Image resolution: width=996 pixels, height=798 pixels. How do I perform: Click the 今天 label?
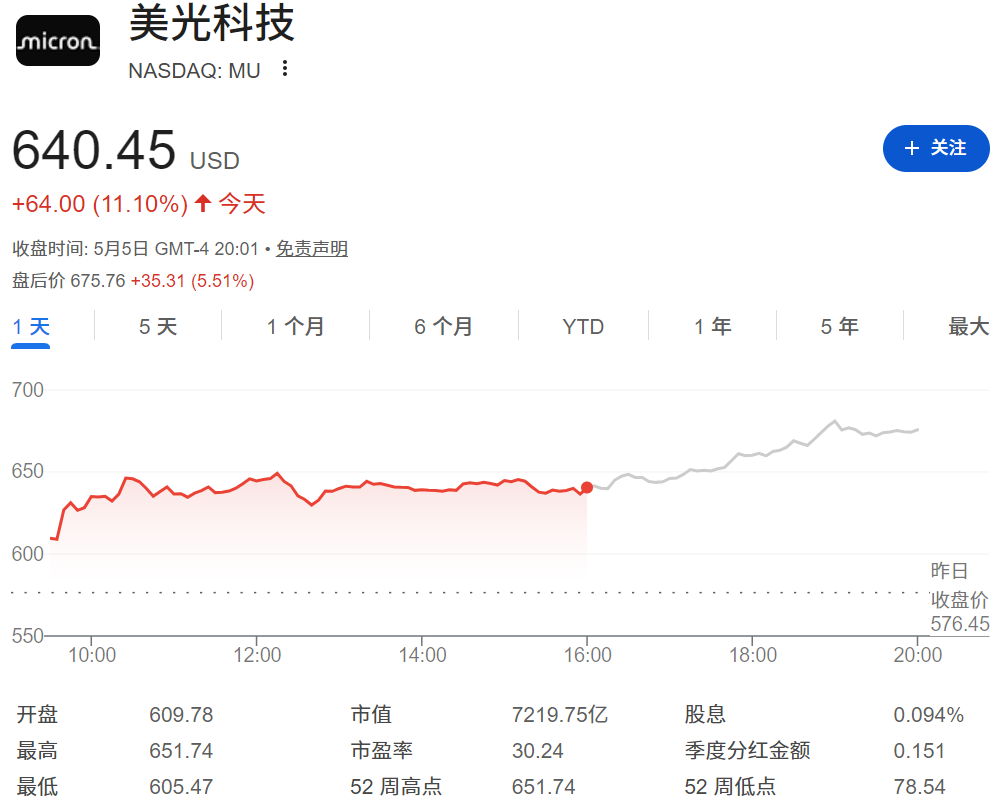point(242,204)
